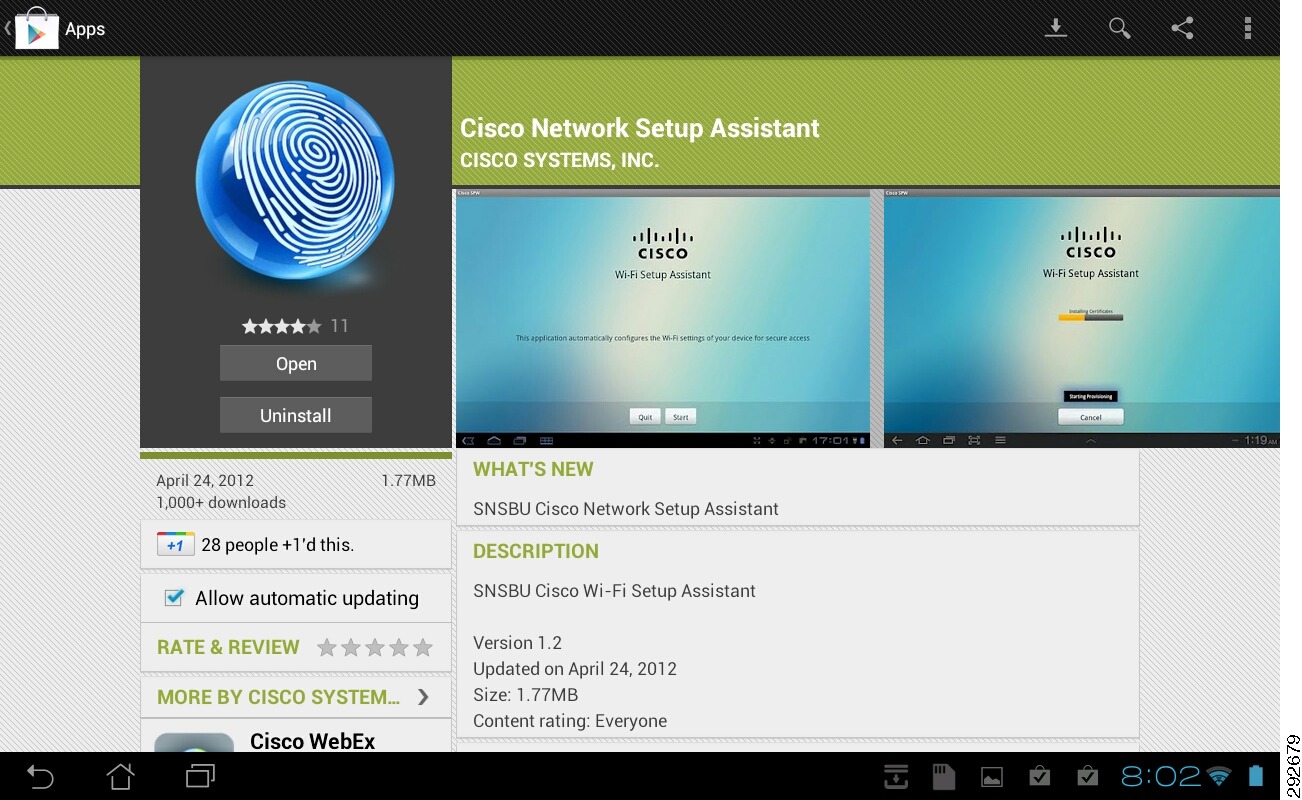This screenshot has height=800, width=1302.
Task: Tap the blue fingerprint app icon
Action: (295, 183)
